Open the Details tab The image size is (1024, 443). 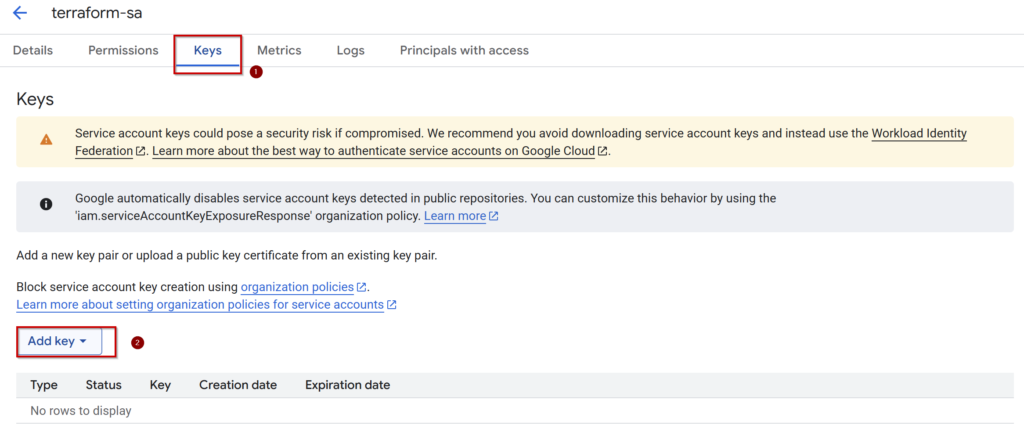(33, 50)
